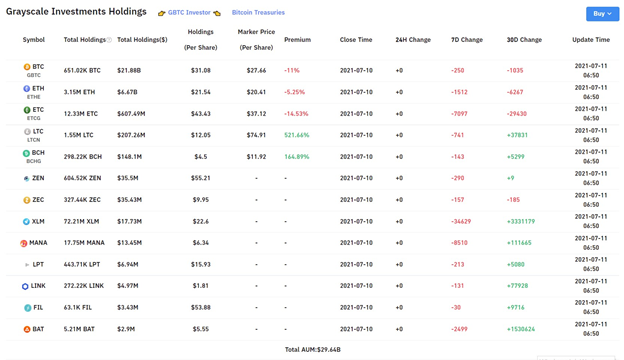This screenshot has width=624, height=360.
Task: Click the LTC coin icon
Action: click(x=27, y=131)
